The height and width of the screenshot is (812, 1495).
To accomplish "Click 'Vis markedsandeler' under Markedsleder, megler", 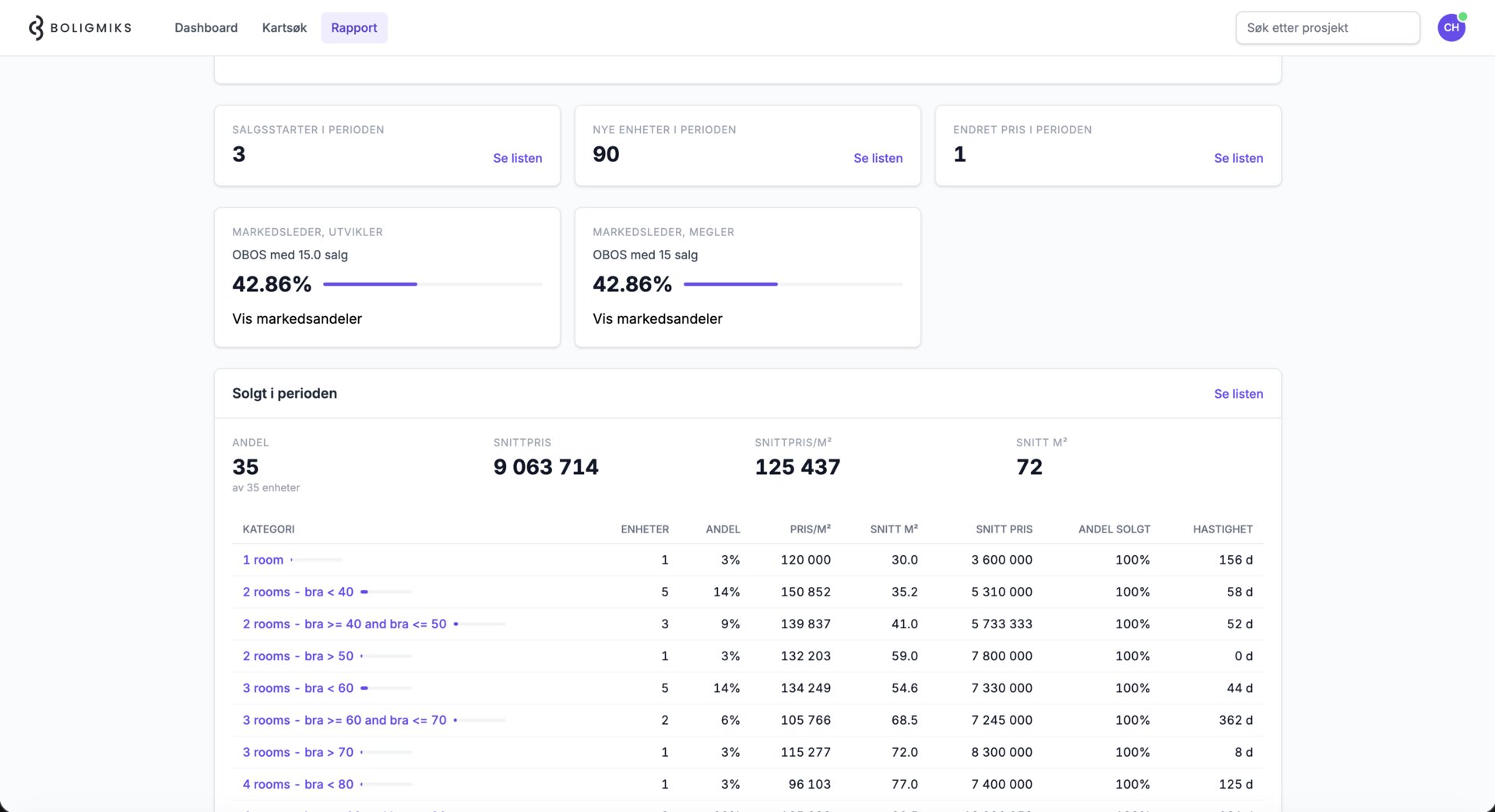I will pos(657,318).
